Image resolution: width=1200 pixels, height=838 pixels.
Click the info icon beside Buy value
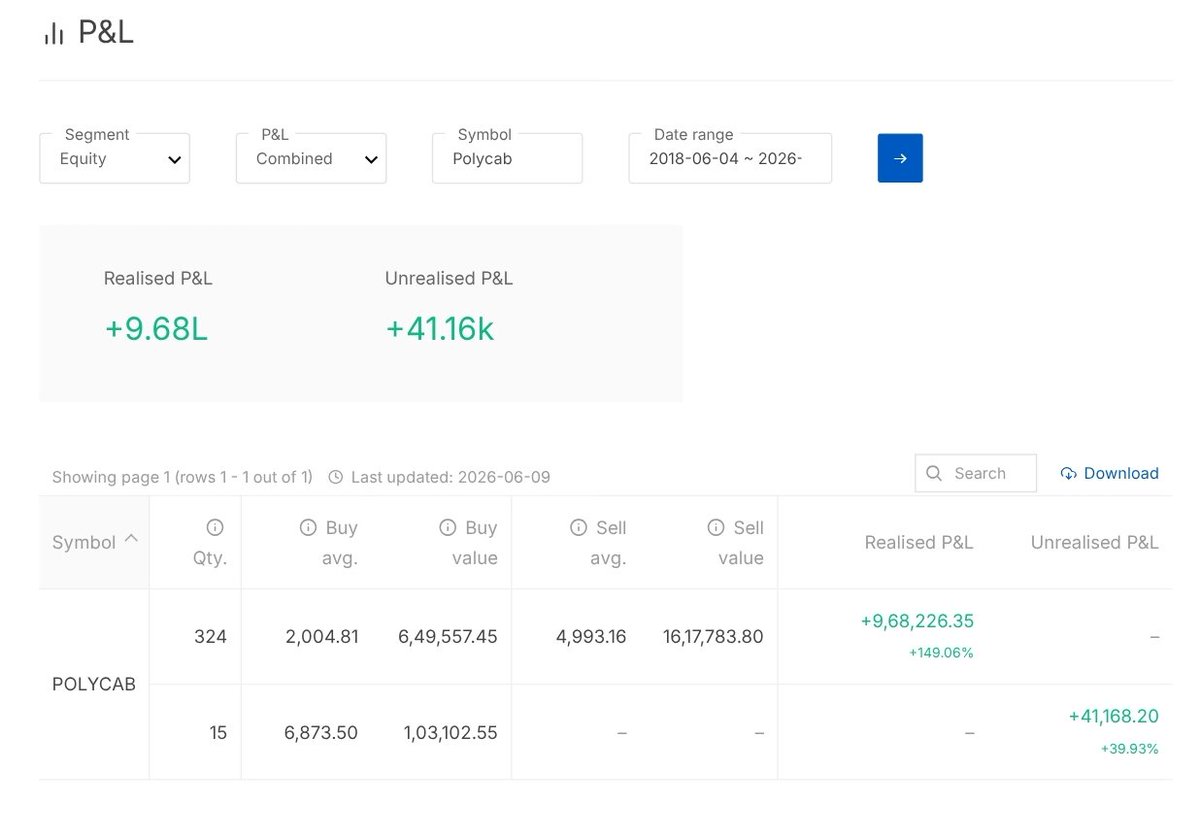tap(448, 527)
